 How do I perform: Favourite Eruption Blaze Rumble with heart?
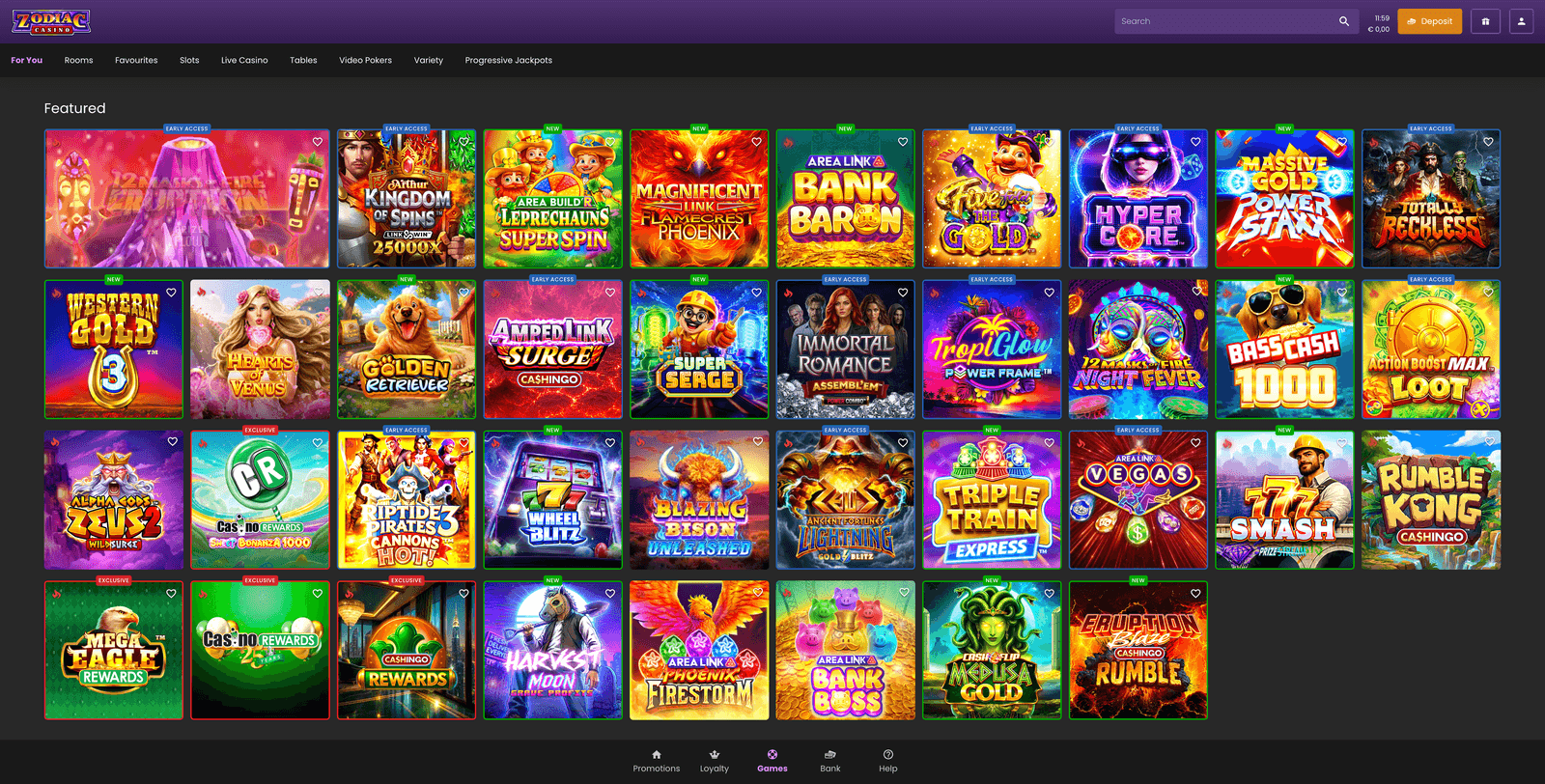point(1195,594)
